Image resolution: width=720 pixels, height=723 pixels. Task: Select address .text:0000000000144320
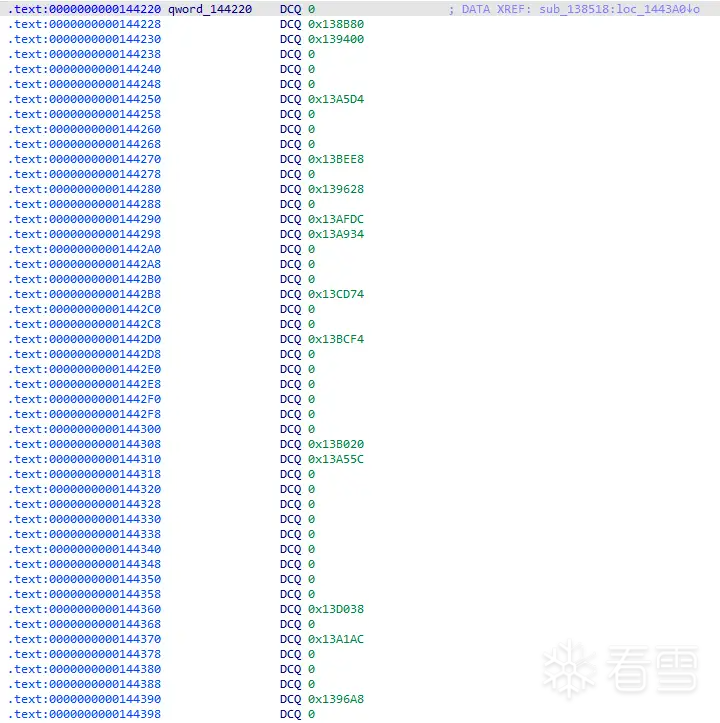84,489
